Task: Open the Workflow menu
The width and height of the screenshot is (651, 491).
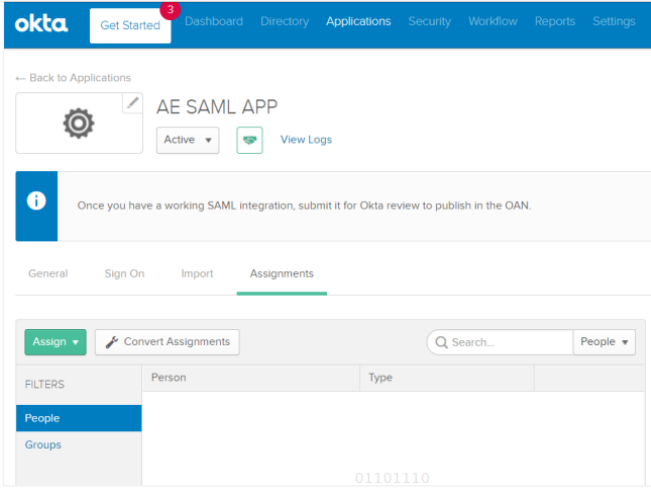Action: (493, 21)
